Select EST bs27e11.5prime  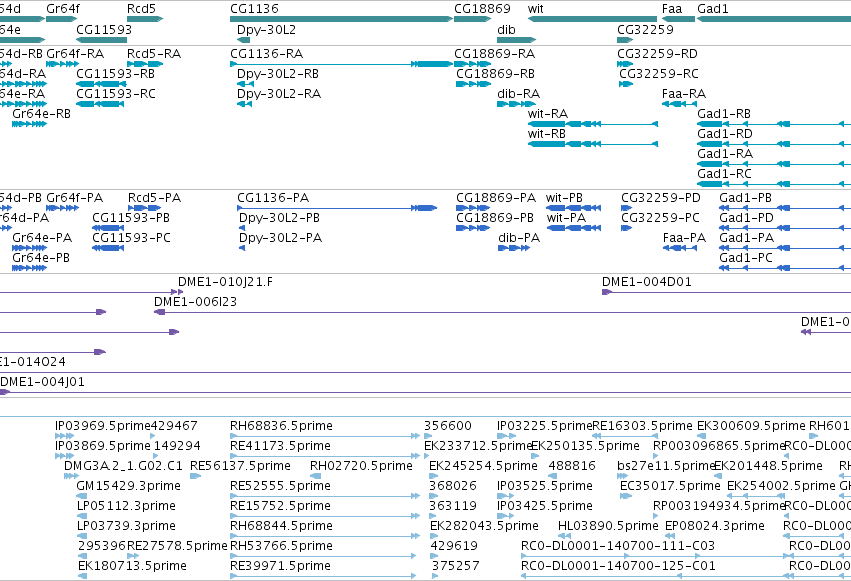click(623, 476)
